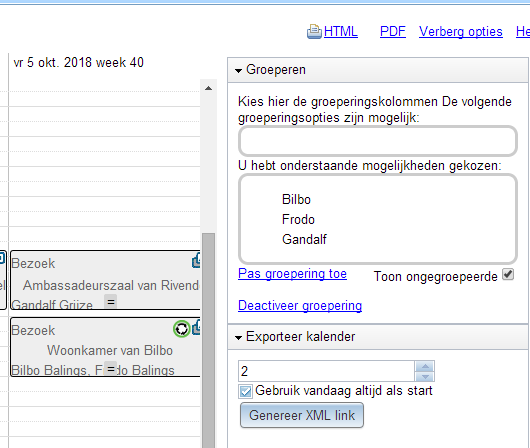530x448 pixels.
Task: Click the date header vr 5 okt. 2018
Action: (78, 63)
